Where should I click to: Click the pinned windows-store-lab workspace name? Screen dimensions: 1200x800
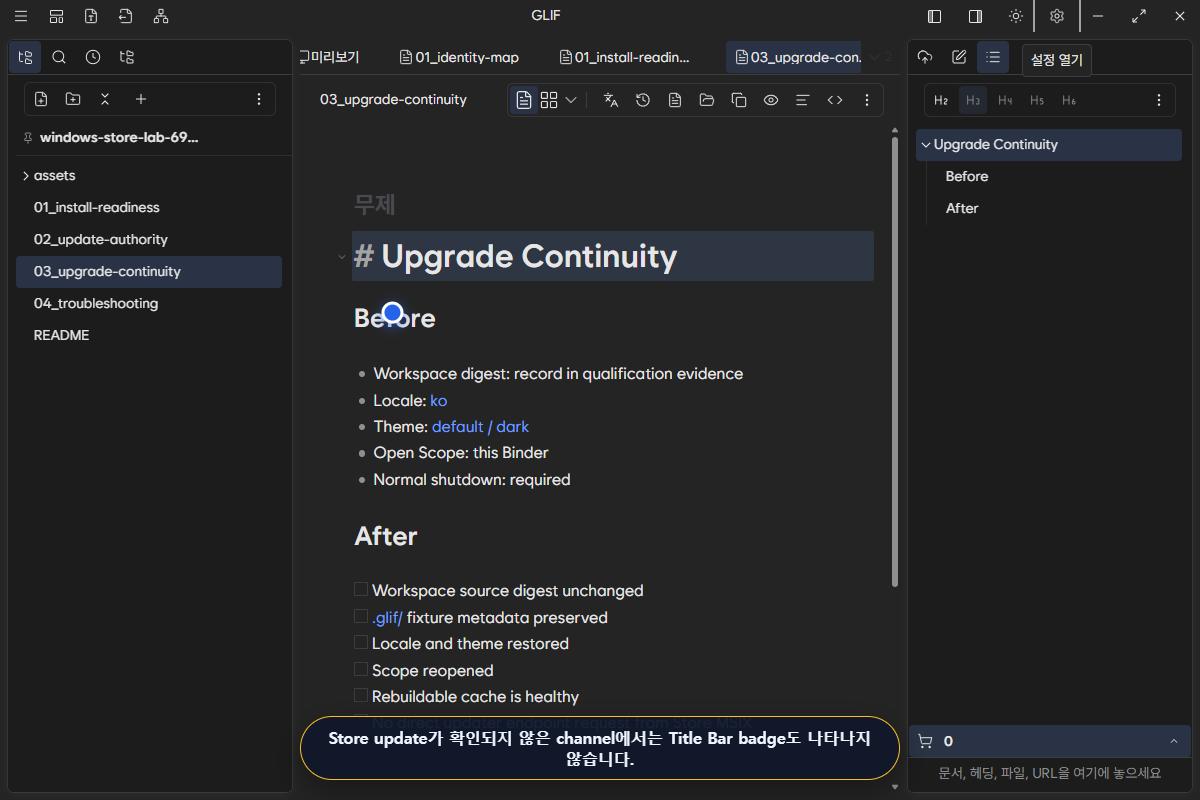click(119, 137)
